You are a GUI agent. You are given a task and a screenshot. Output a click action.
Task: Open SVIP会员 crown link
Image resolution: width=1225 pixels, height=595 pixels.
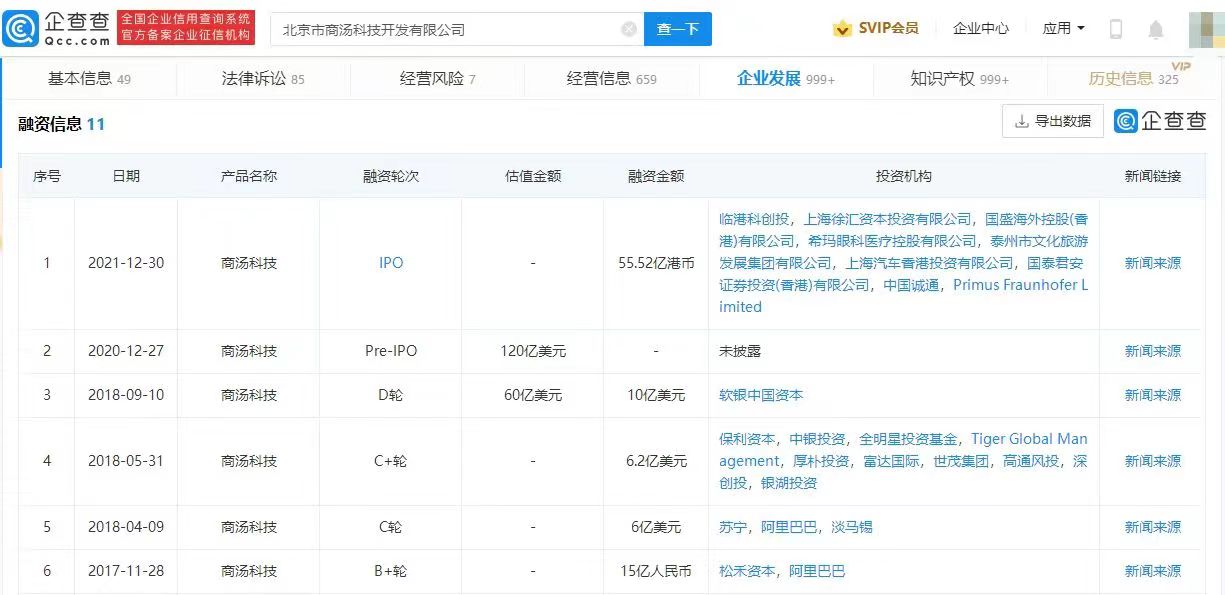(x=876, y=29)
